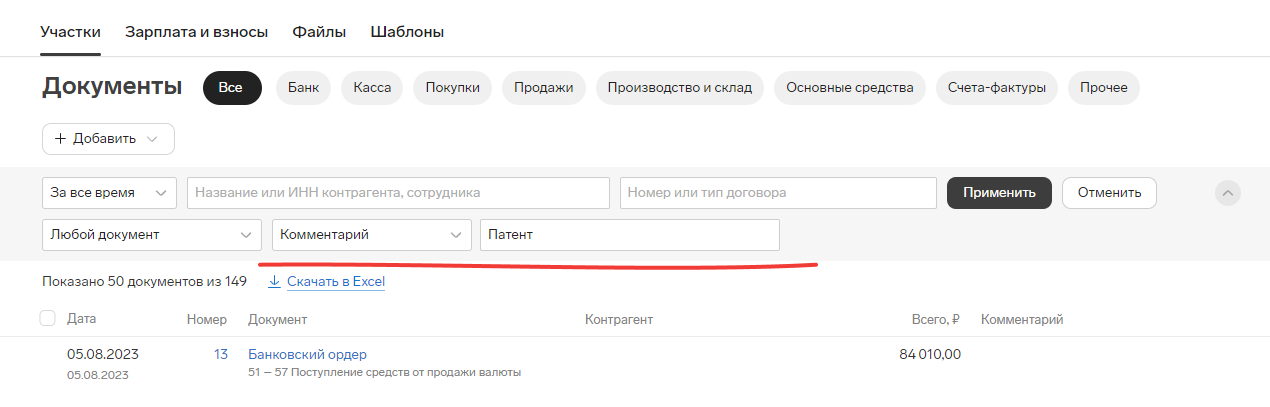Viewport: 1270px width, 407px height.
Task: Open the За все время period dropdown
Action: click(109, 193)
